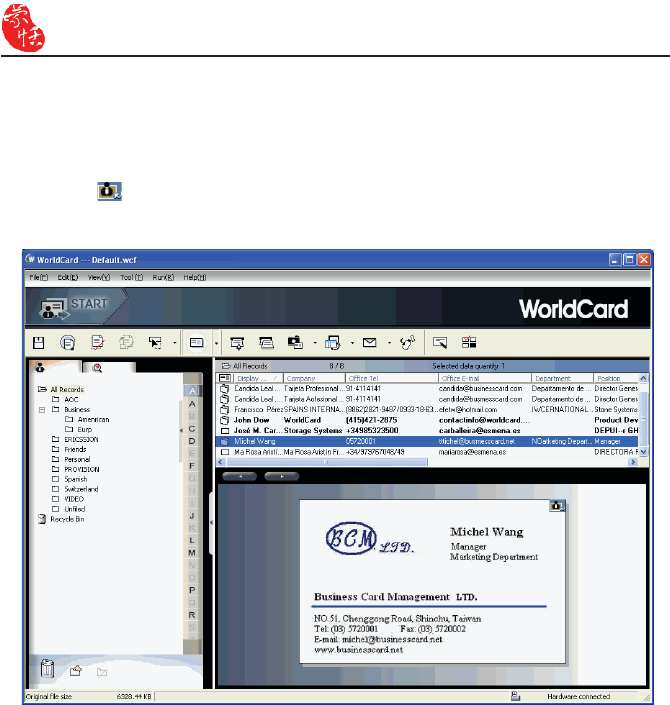Image resolution: width=670 pixels, height=705 pixels.
Task: Go to next card with right arrow button
Action: coord(282,476)
